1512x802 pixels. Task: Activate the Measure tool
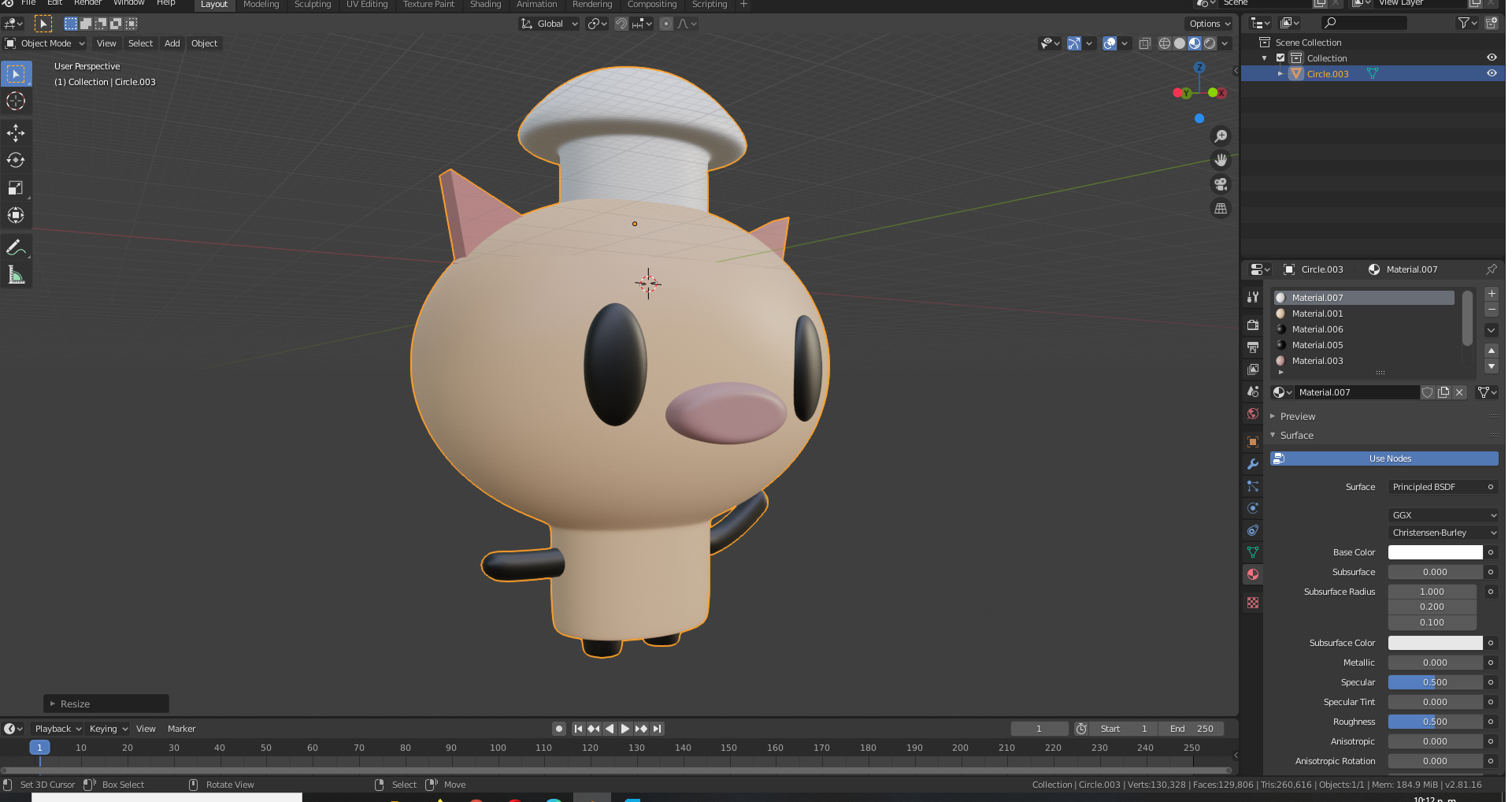pos(16,274)
